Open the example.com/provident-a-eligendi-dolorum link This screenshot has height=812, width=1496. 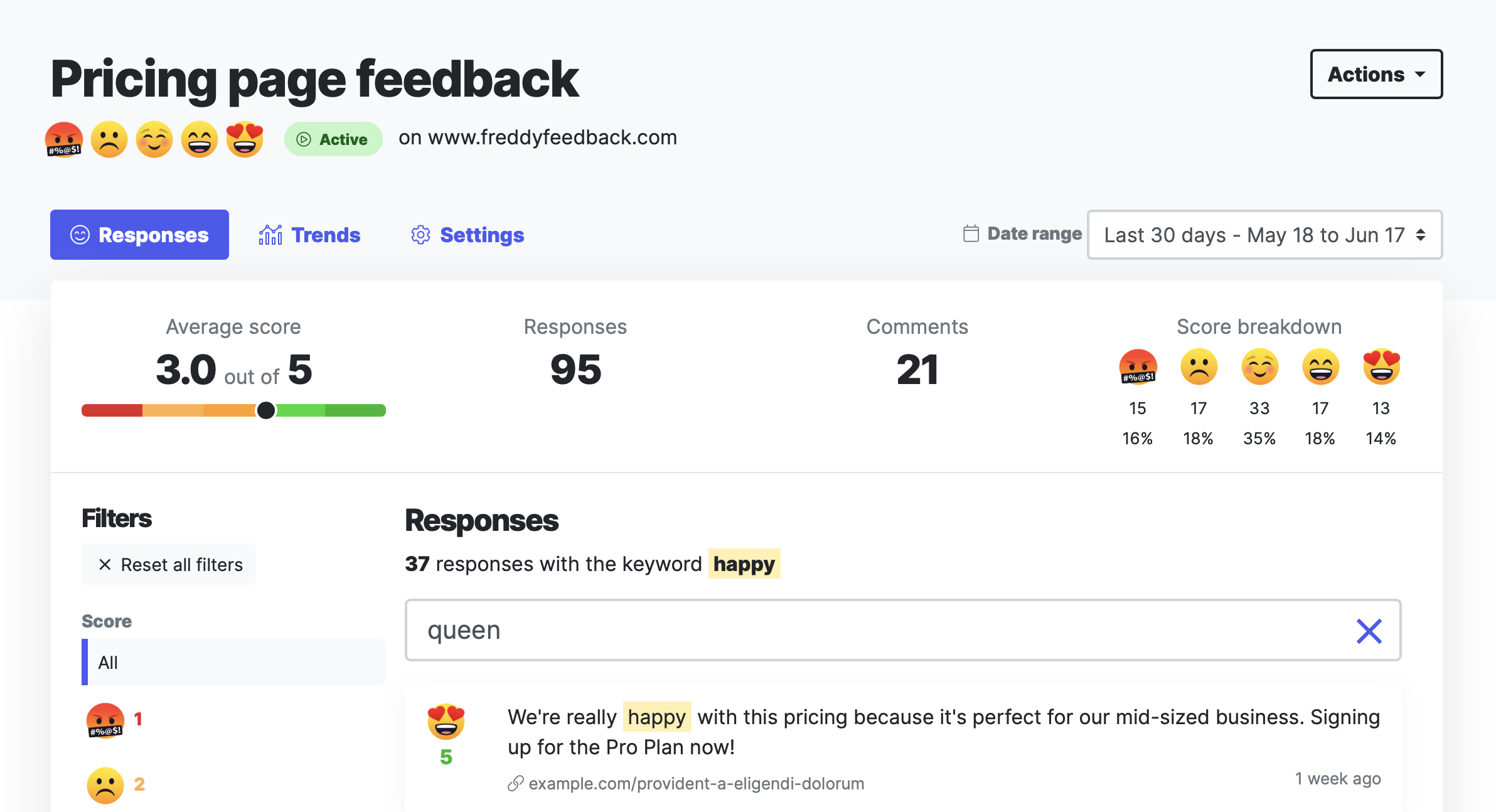(x=696, y=784)
